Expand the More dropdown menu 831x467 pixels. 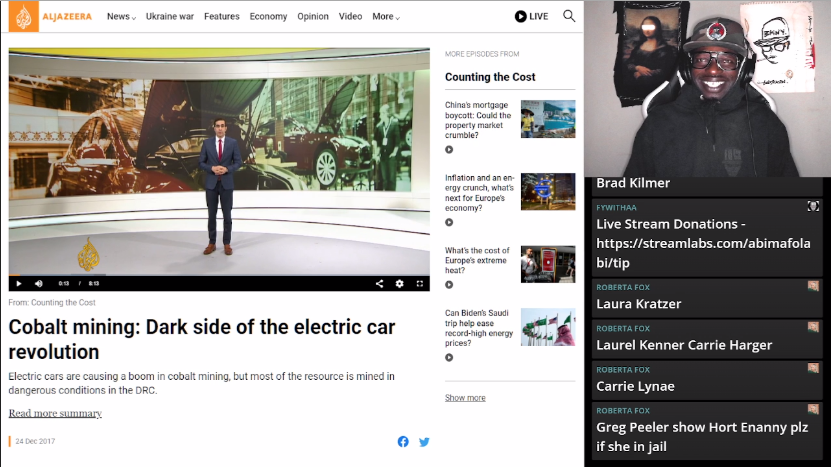[x=386, y=16]
